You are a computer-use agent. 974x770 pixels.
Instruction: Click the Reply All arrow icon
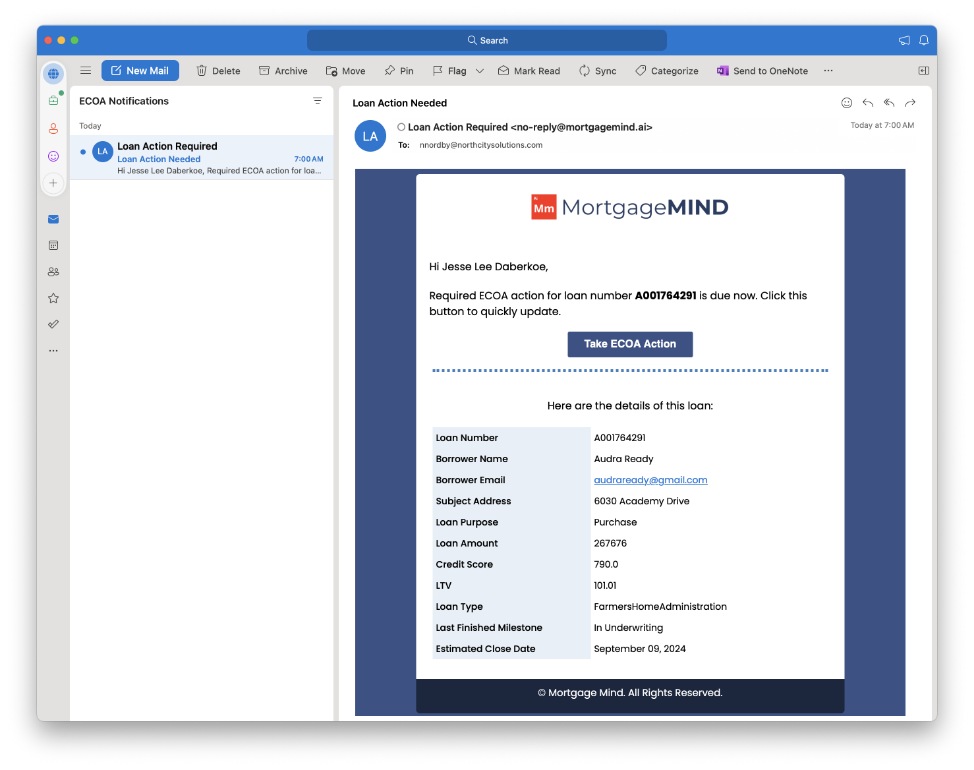889,103
